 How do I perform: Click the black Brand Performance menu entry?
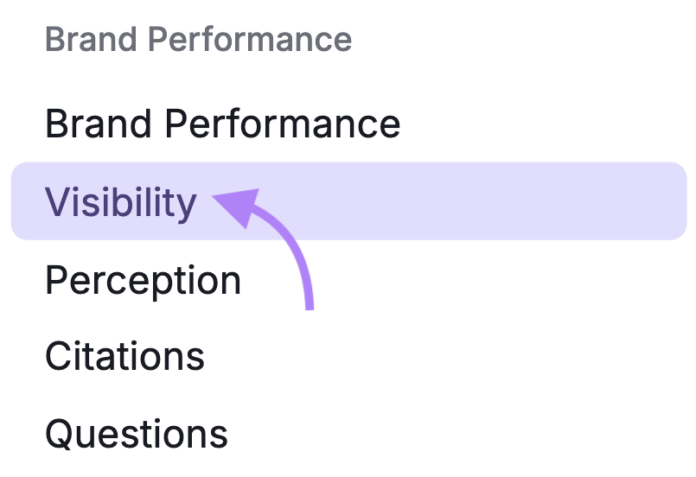[222, 125]
